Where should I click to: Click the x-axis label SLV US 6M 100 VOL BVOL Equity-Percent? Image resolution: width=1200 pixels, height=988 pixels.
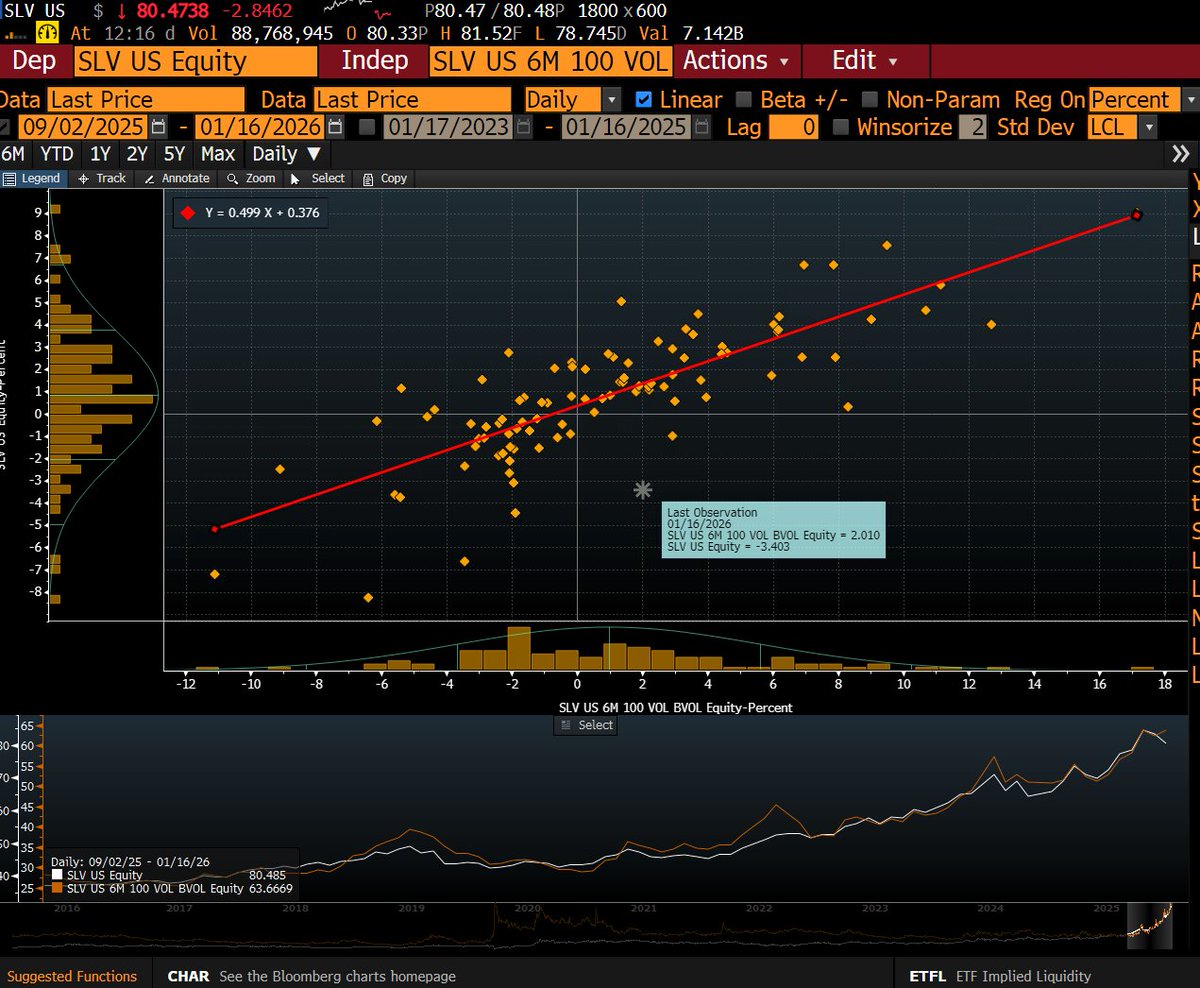[x=675, y=706]
